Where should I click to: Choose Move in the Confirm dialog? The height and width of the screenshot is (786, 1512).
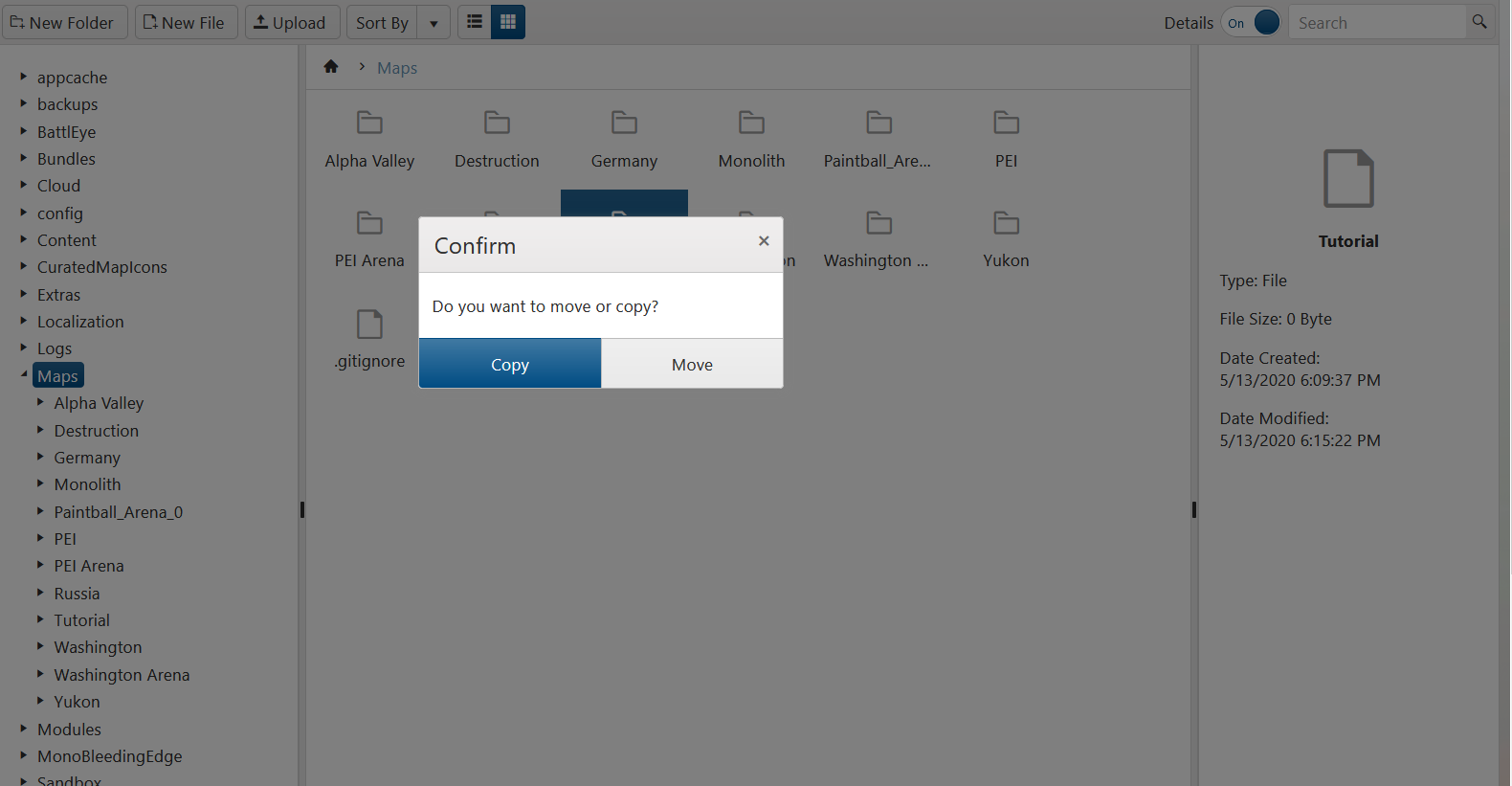point(692,364)
